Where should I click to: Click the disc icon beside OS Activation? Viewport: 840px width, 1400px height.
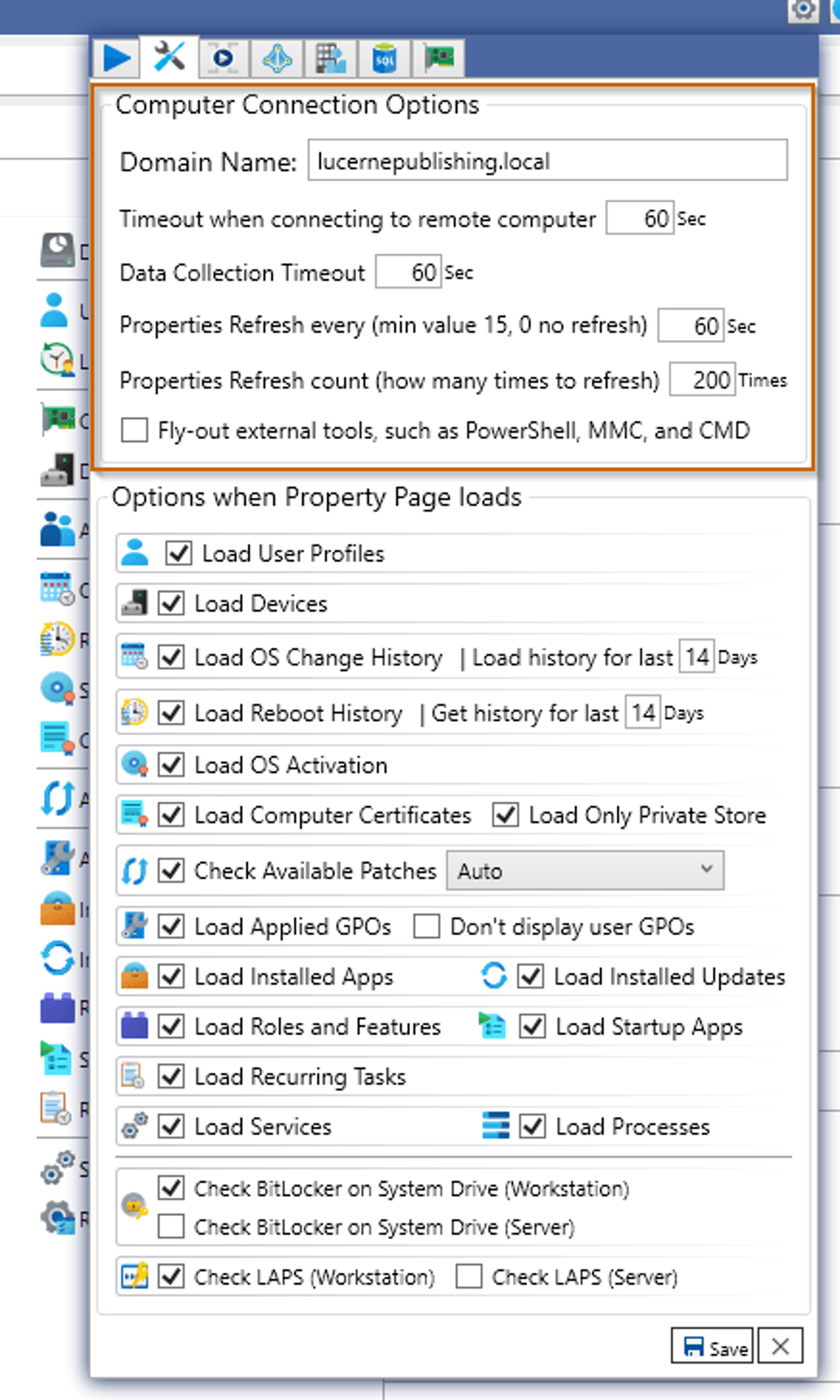[135, 764]
